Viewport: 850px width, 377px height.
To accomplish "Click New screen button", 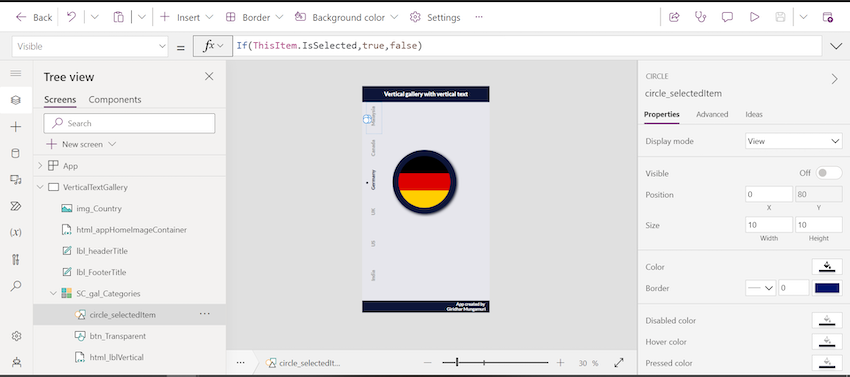I will click(x=81, y=144).
